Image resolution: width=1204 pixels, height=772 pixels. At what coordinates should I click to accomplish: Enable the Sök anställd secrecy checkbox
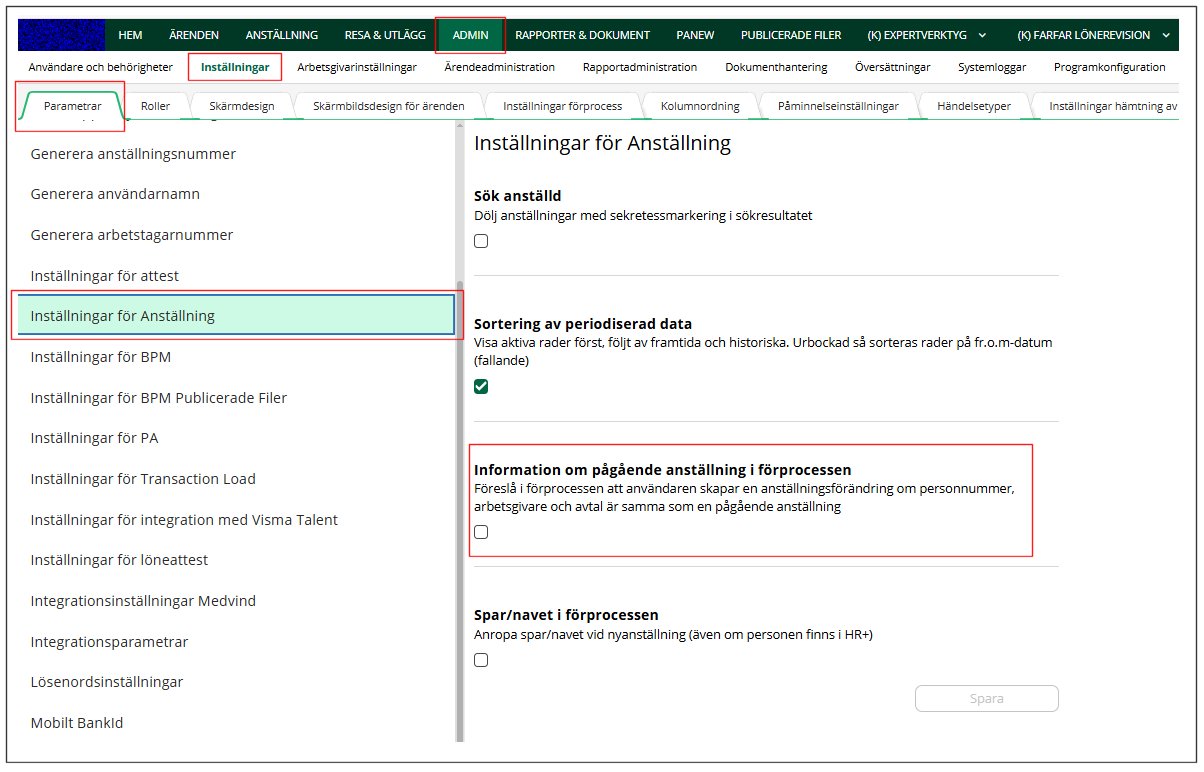[x=481, y=241]
